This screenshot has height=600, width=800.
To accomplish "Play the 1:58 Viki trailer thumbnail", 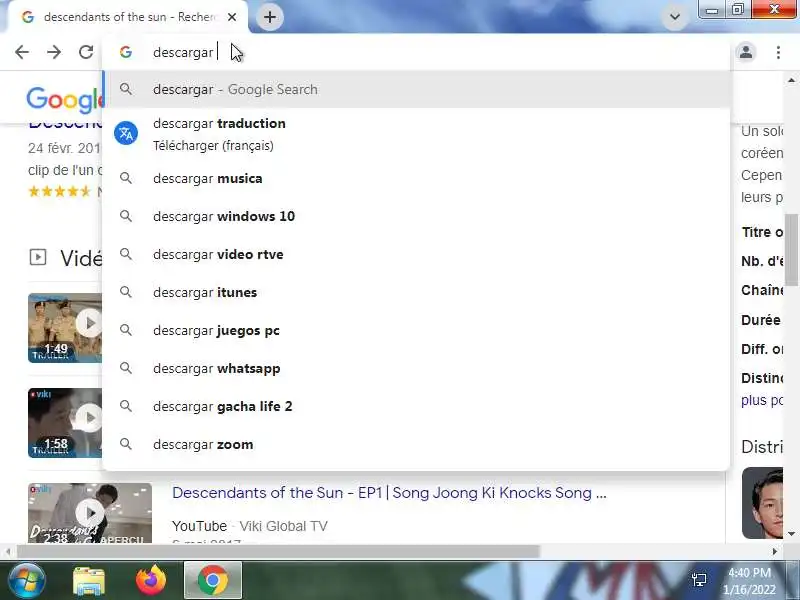I will [x=65, y=423].
